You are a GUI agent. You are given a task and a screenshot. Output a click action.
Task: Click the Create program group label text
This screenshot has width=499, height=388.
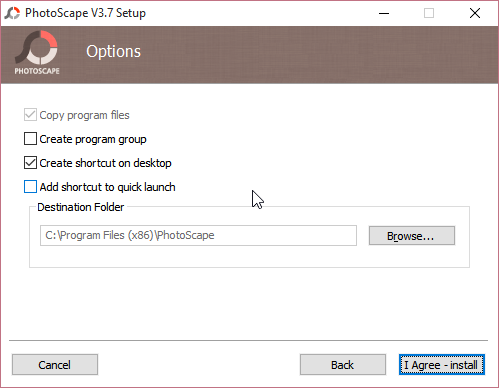[93, 139]
